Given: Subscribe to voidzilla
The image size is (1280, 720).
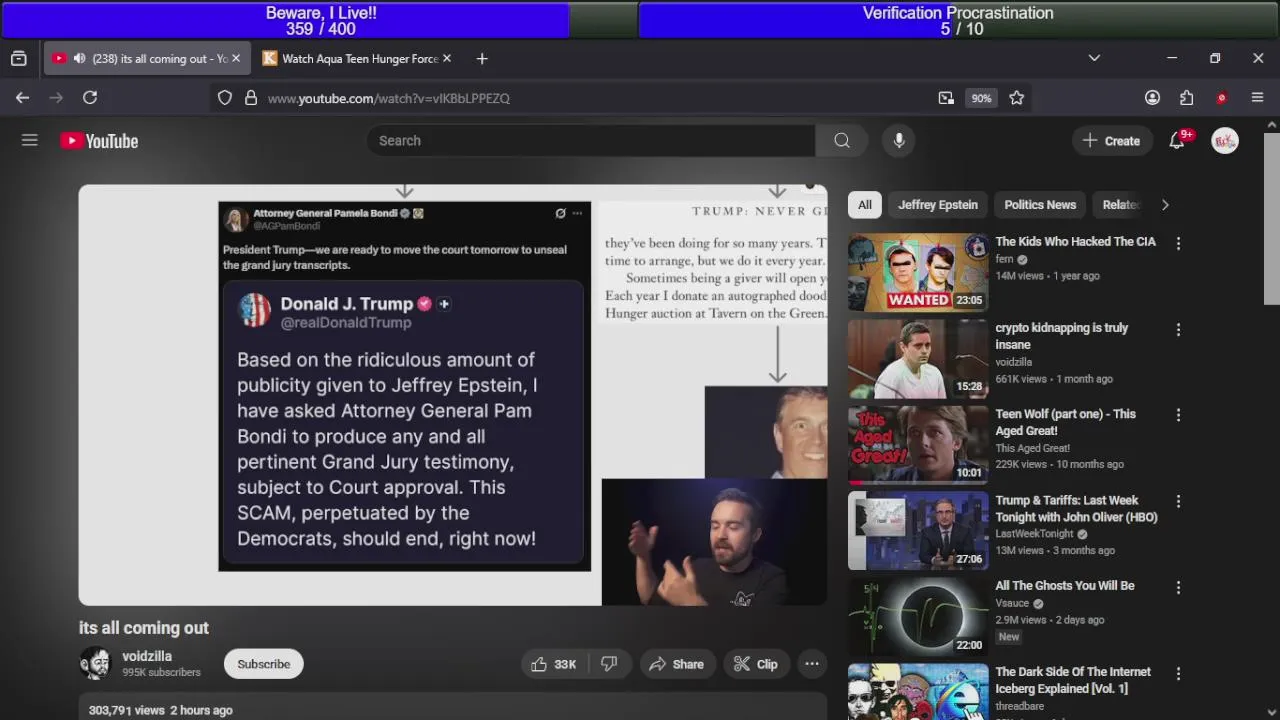Looking at the screenshot, I should click(x=264, y=664).
